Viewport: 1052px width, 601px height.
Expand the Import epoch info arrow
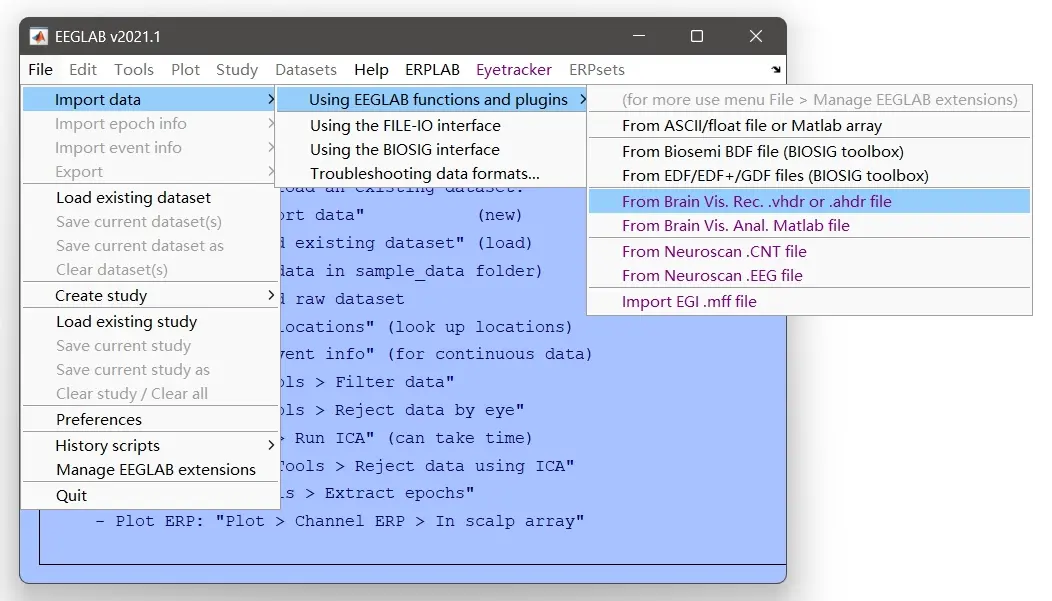click(270, 123)
